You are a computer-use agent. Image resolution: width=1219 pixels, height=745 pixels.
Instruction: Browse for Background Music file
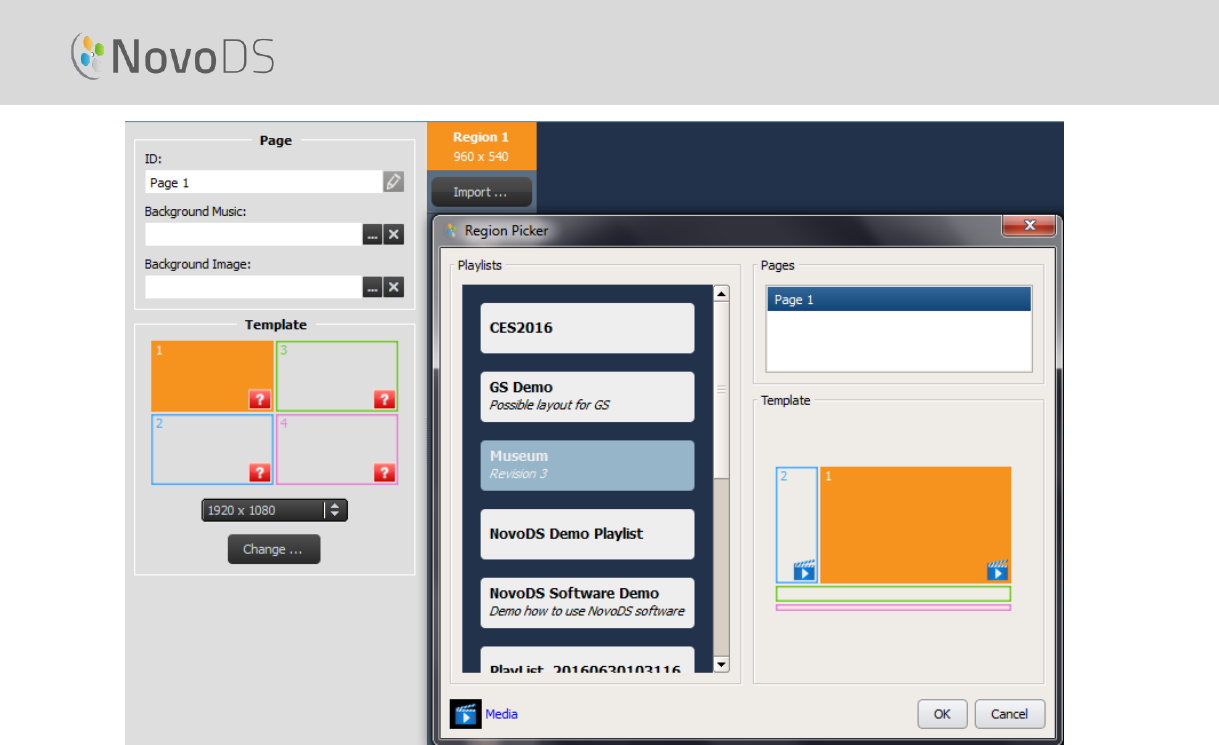click(372, 235)
